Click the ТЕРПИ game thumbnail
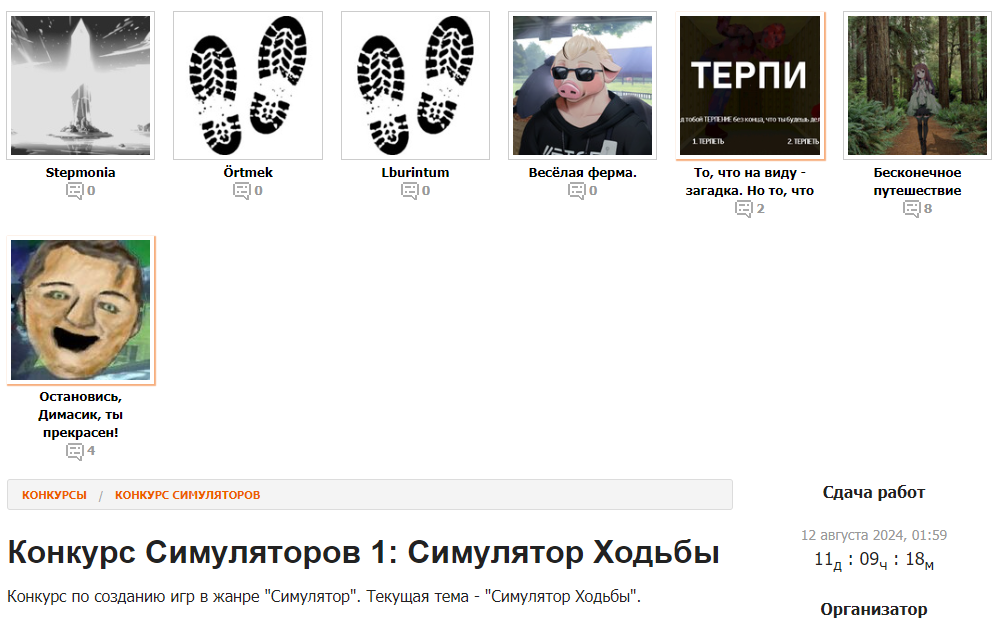1005x619 pixels. 750,85
